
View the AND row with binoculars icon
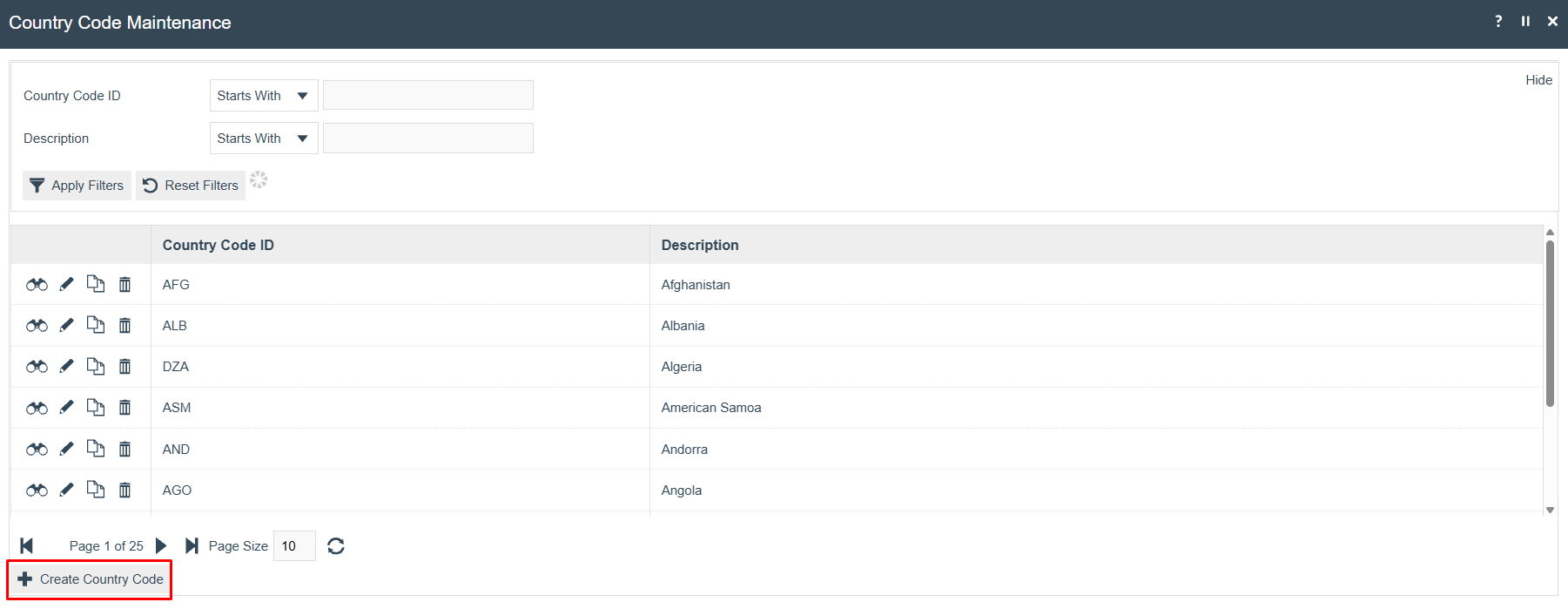[x=37, y=450]
